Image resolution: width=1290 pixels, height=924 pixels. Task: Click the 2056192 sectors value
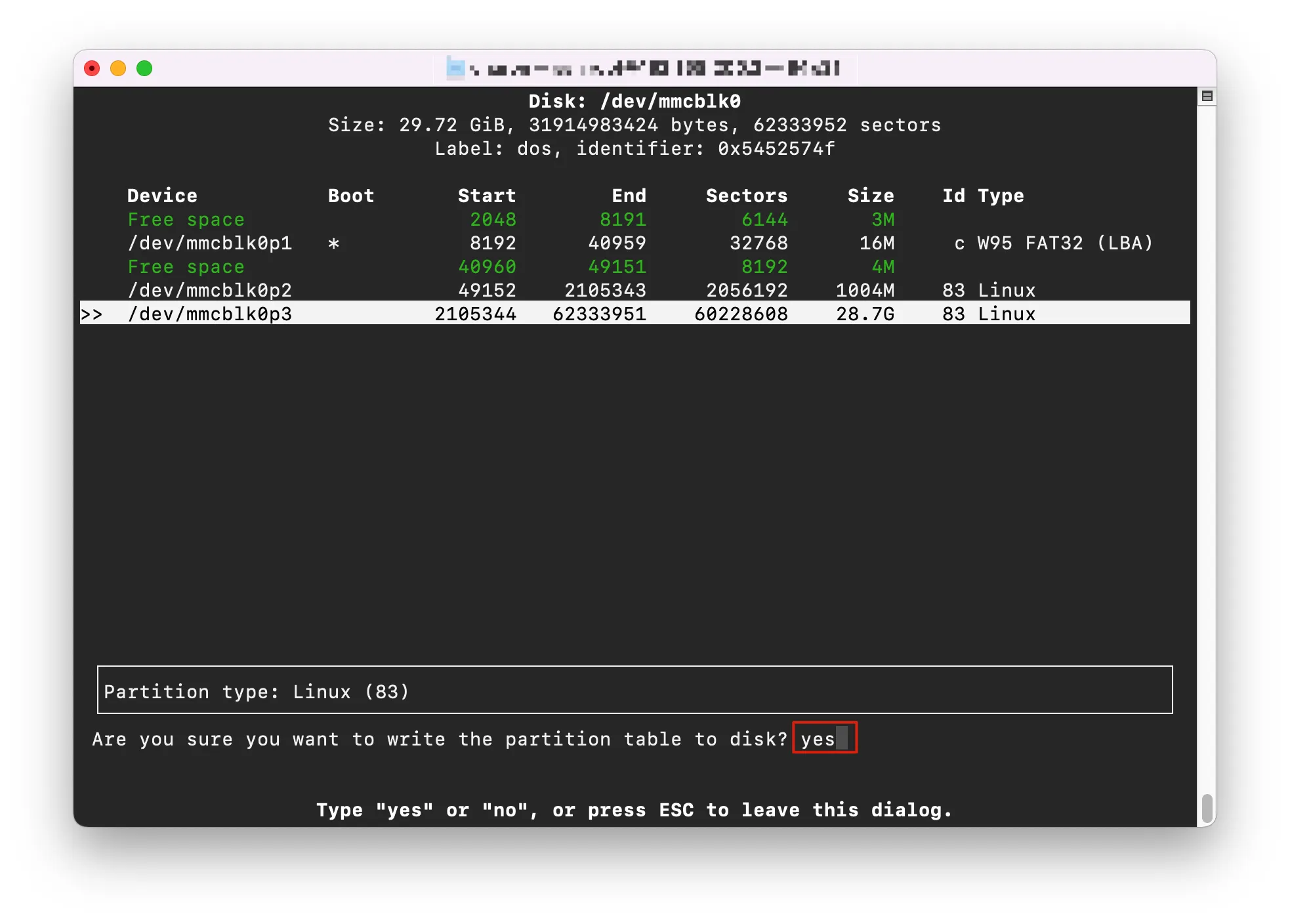pyautogui.click(x=747, y=291)
